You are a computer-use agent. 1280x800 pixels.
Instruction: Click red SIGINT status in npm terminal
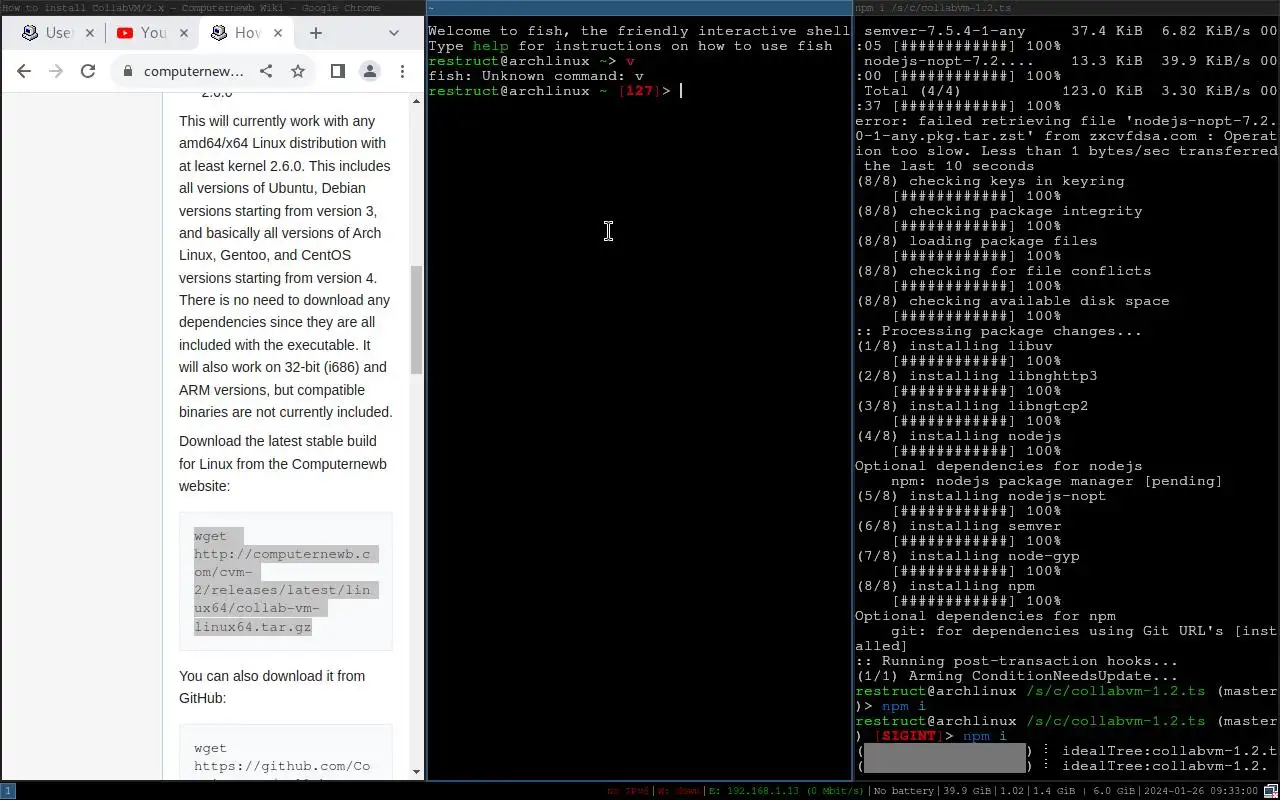(910, 736)
